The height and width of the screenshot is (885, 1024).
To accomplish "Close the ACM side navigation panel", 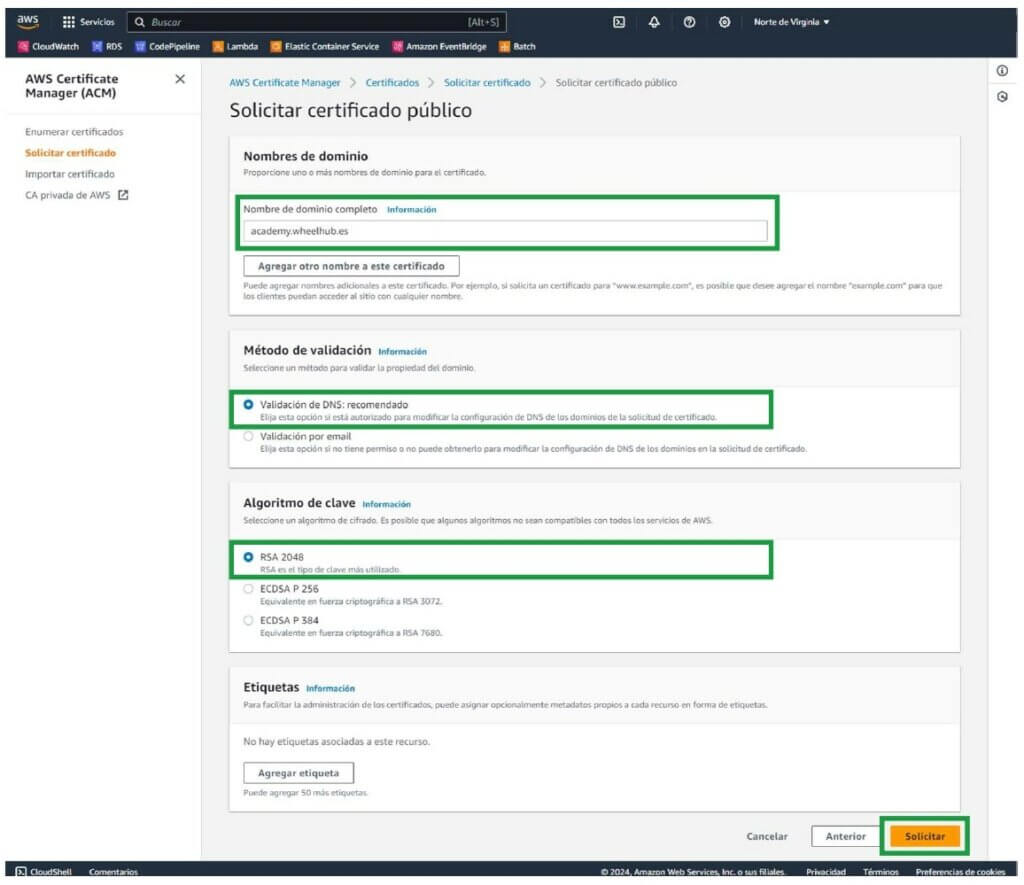I will pos(180,79).
